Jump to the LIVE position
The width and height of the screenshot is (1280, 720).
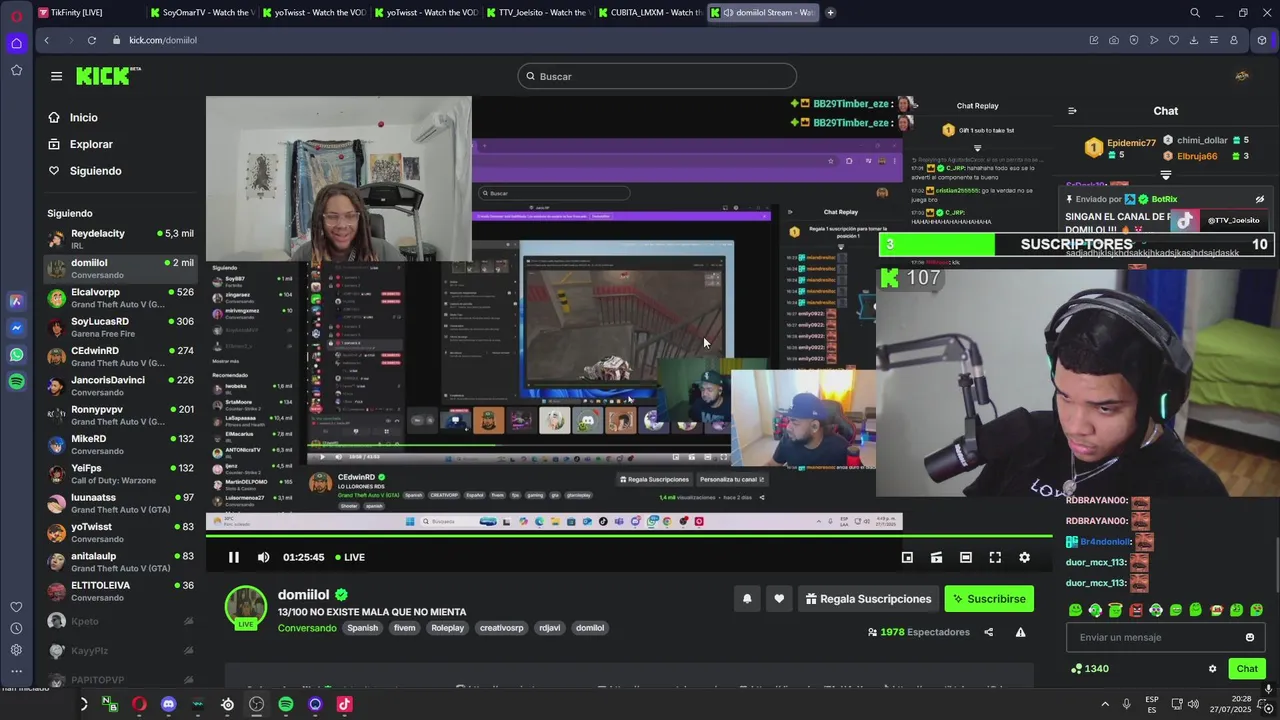click(x=349, y=557)
